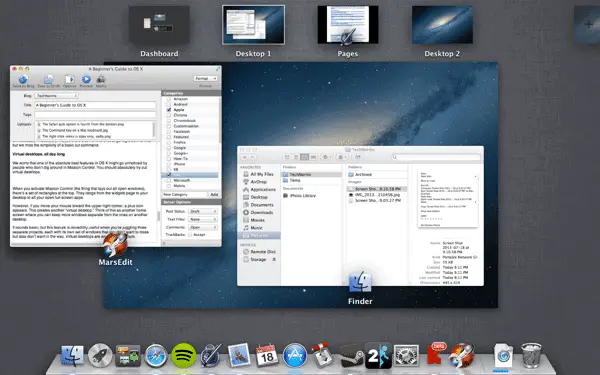
Task: Open System Preferences from the Dock
Action: click(x=406, y=356)
